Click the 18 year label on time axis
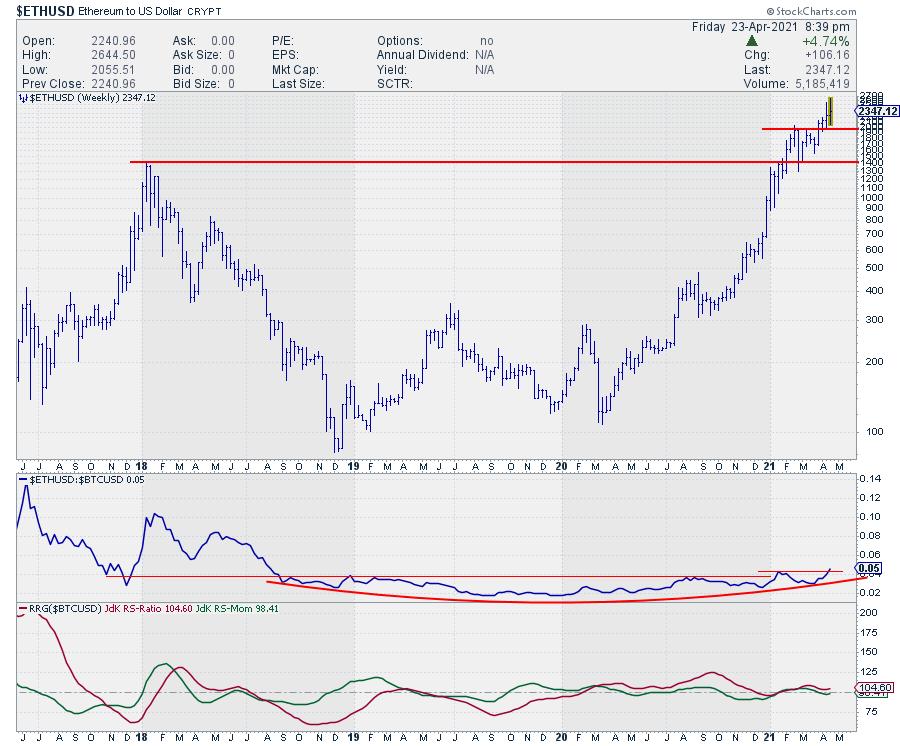The height and width of the screenshot is (746, 900). tap(141, 466)
